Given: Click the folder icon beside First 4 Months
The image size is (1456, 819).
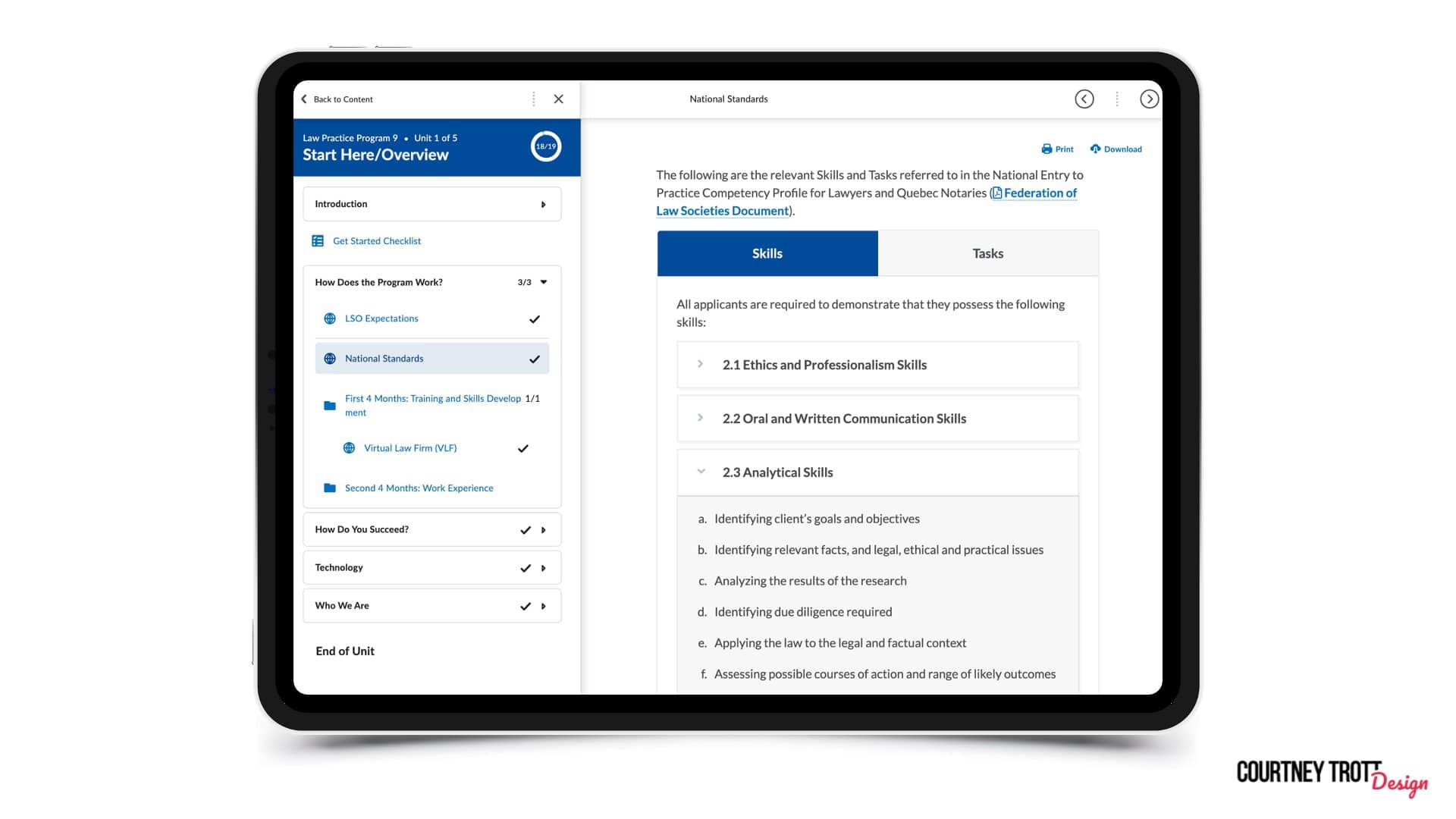Looking at the screenshot, I should point(330,406).
